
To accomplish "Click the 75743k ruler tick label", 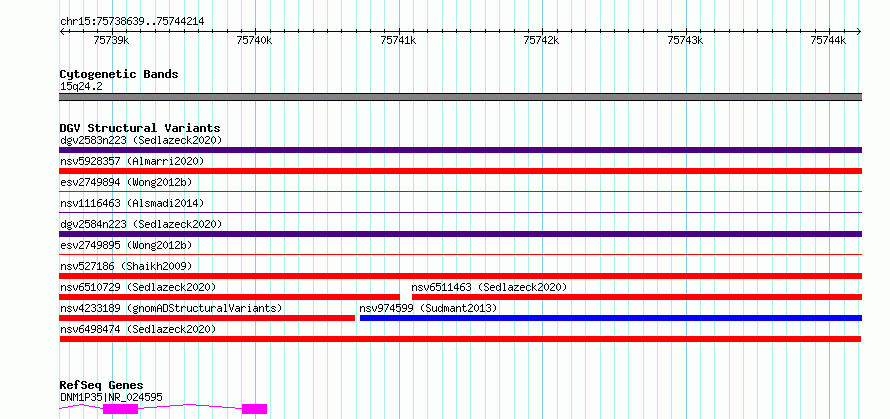I will pyautogui.click(x=686, y=40).
